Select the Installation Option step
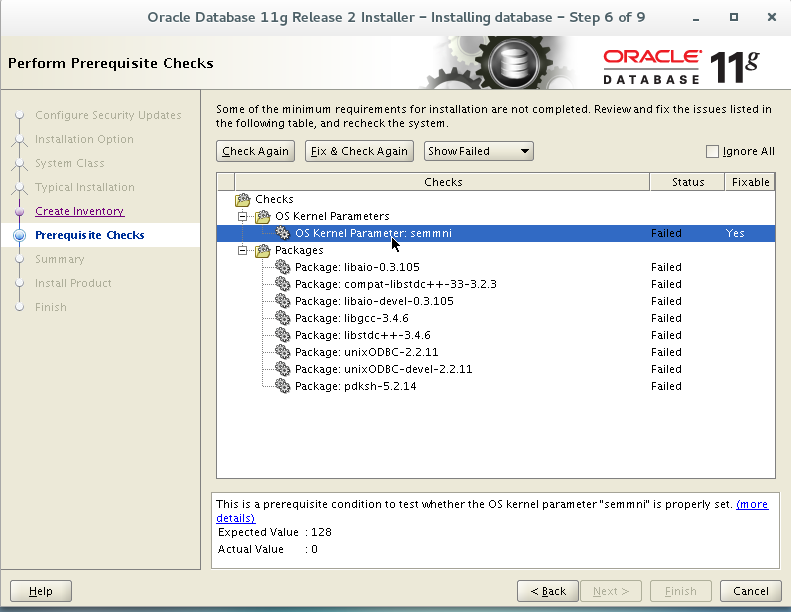This screenshot has width=791, height=612. 84,139
